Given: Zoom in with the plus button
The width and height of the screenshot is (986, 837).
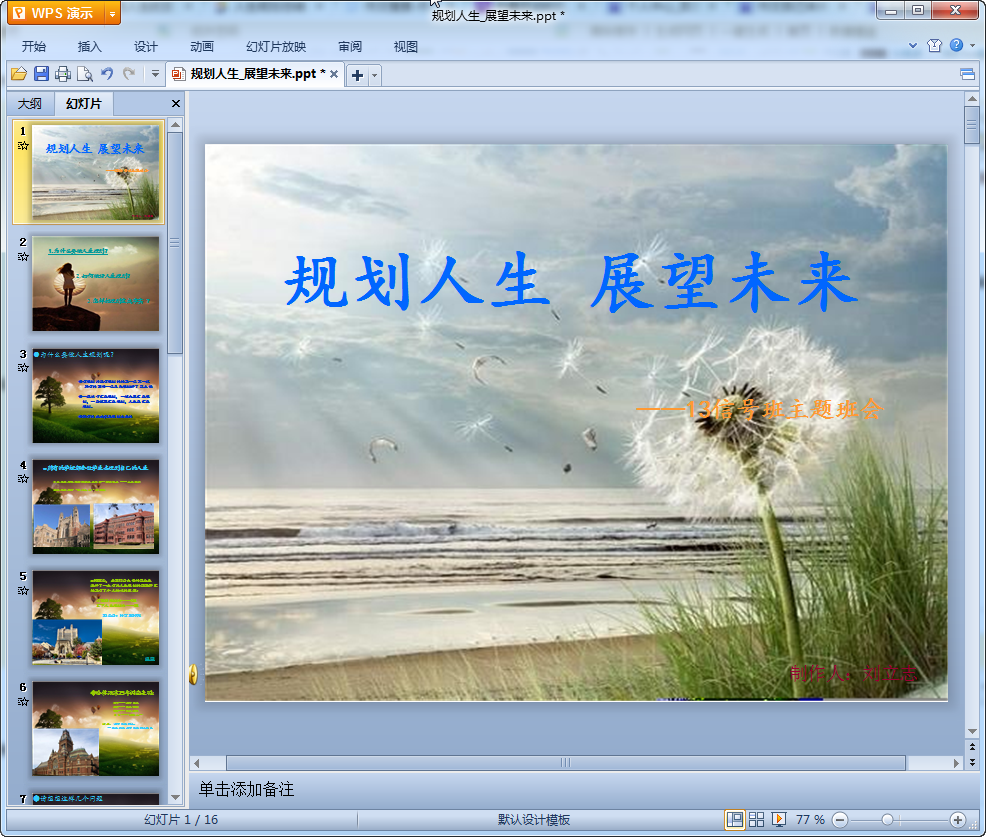Looking at the screenshot, I should point(958,820).
